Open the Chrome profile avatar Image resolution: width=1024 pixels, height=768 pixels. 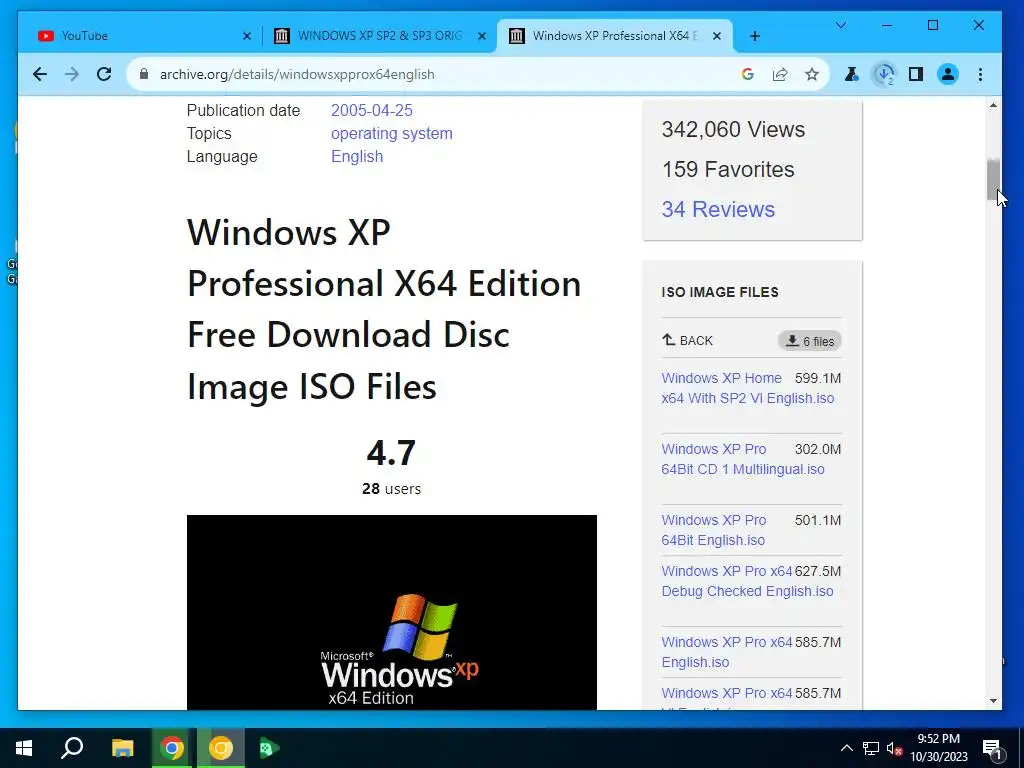[948, 74]
